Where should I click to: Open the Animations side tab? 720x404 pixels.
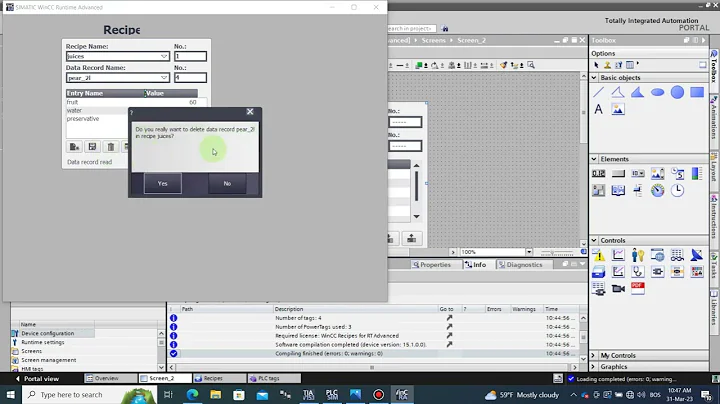[714, 120]
